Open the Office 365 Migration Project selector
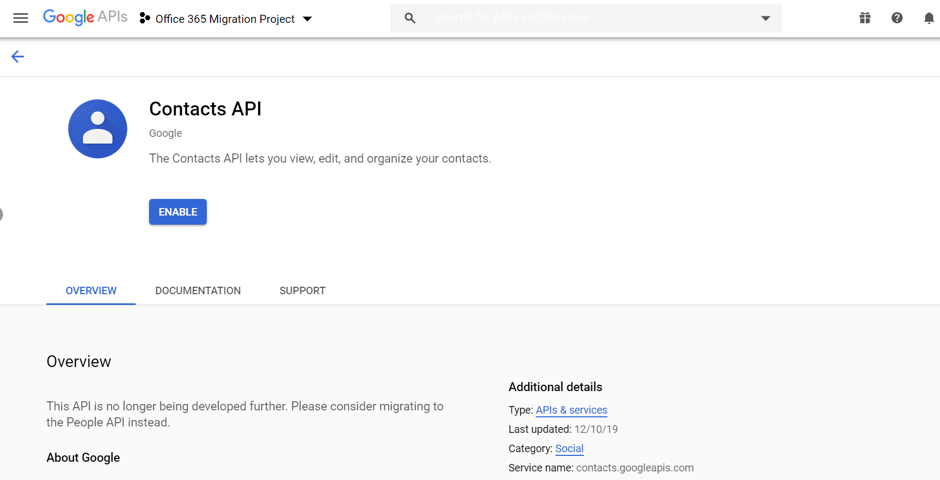 point(225,19)
